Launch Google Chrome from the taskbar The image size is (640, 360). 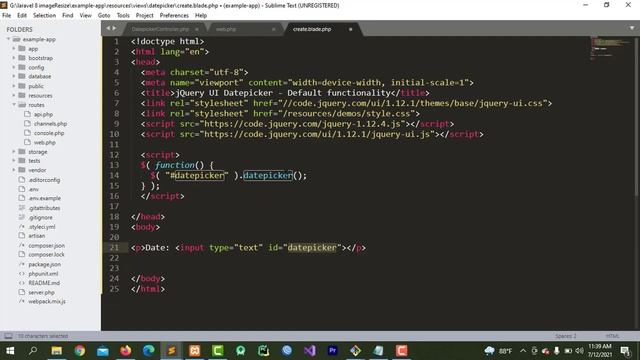tap(80, 351)
